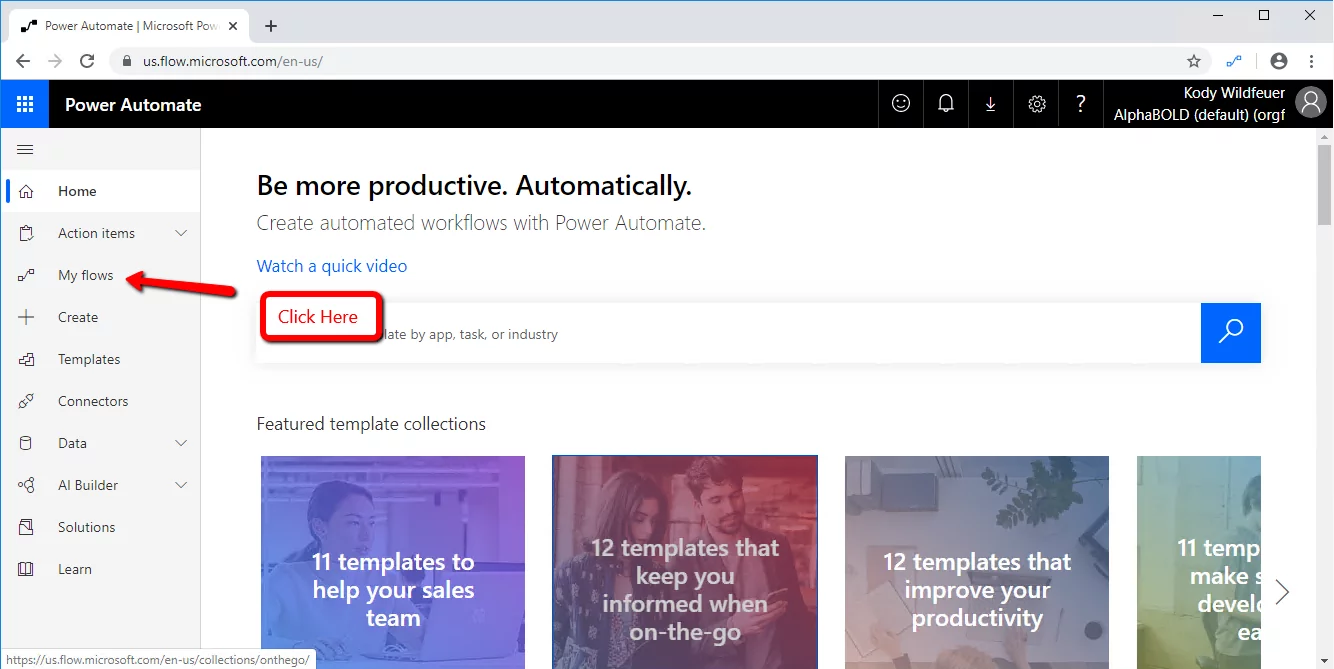Click the Kody Wildfeuer account name
Image resolution: width=1334 pixels, height=669 pixels.
(1234, 93)
